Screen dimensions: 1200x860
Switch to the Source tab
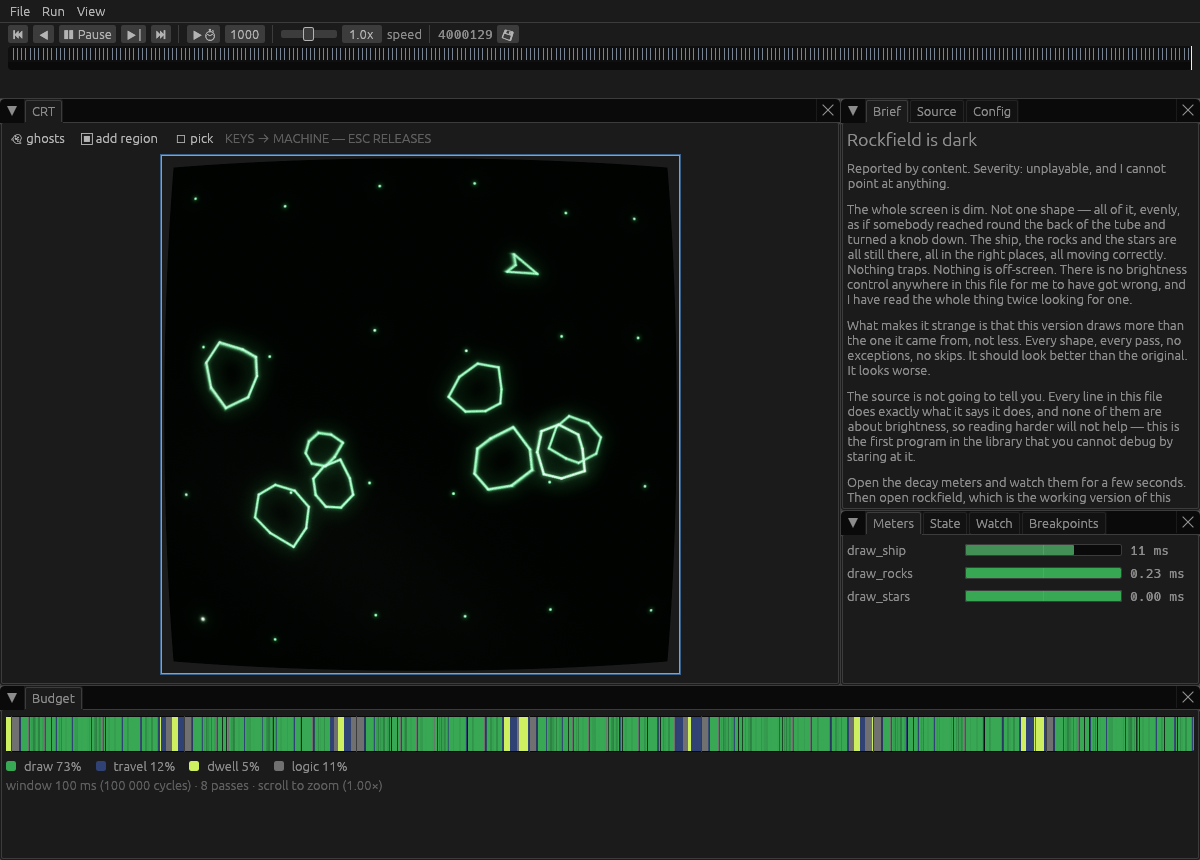click(936, 111)
